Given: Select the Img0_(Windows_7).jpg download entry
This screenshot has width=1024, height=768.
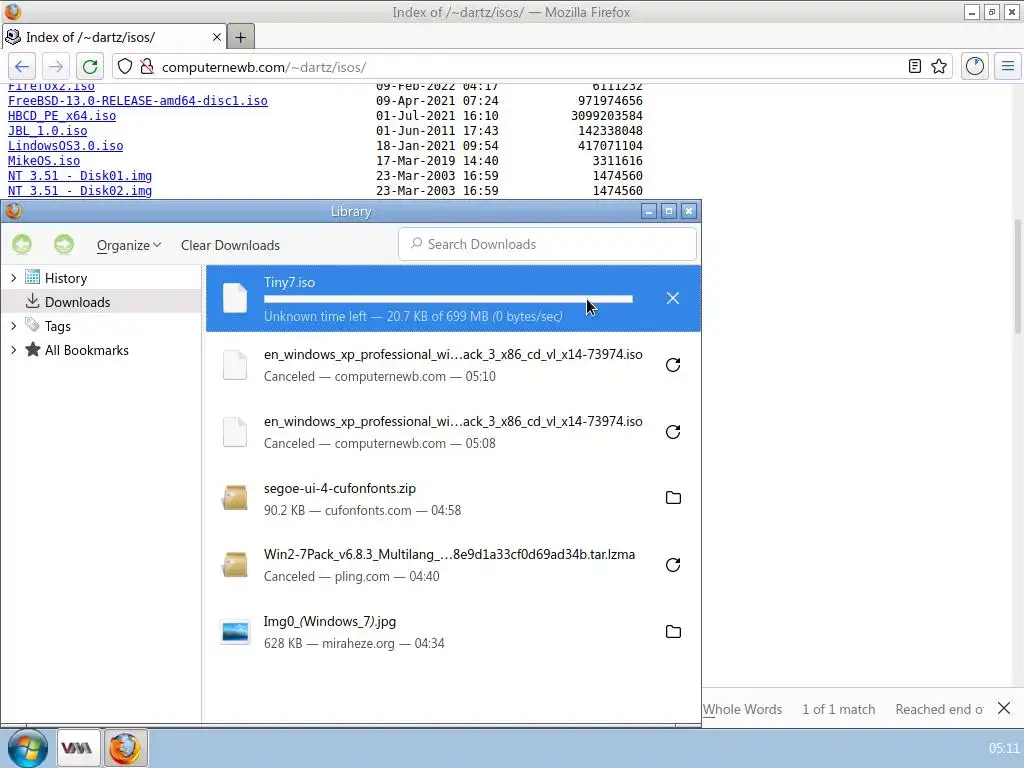Looking at the screenshot, I should (x=453, y=632).
